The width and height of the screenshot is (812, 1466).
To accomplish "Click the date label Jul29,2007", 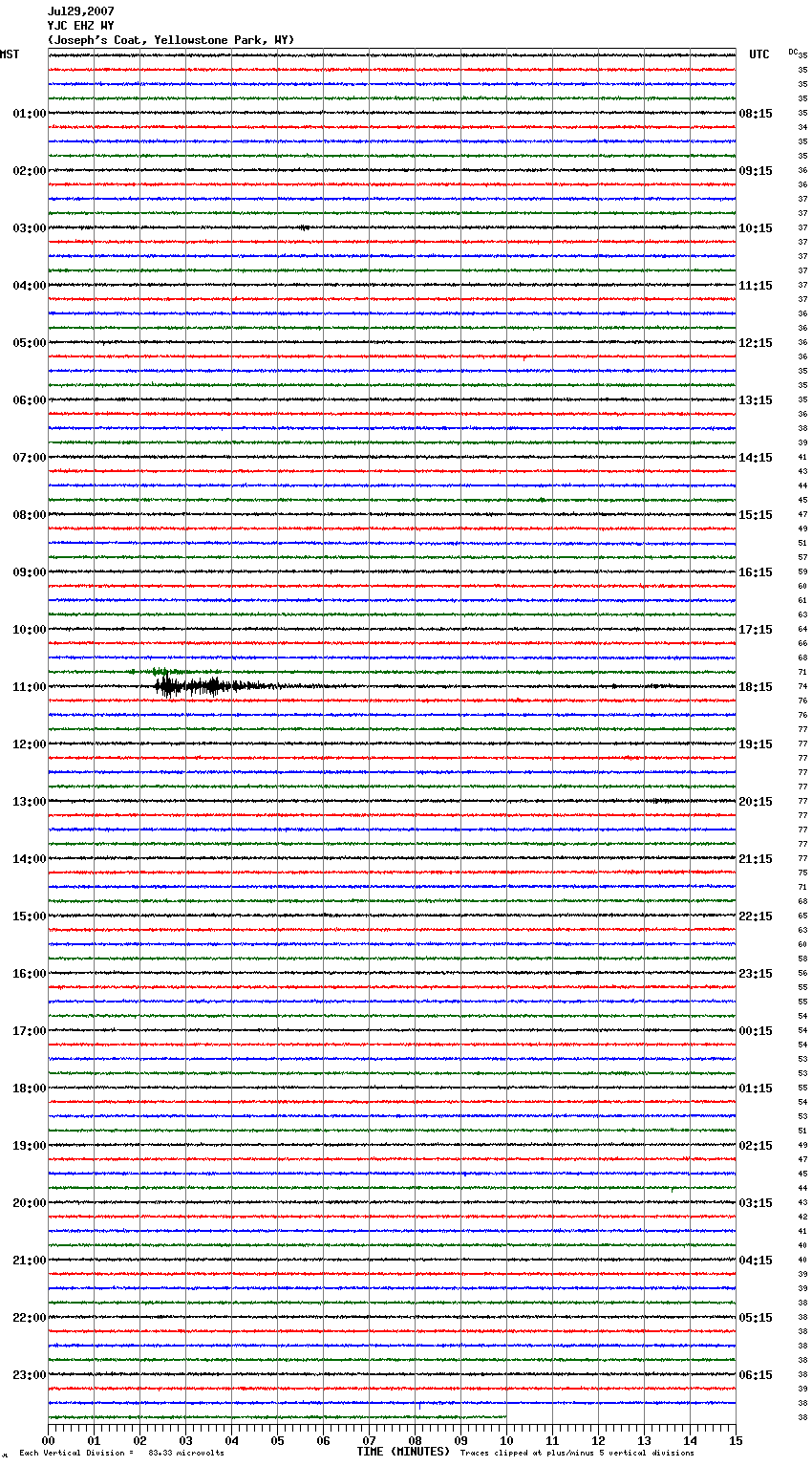I will [x=81, y=11].
